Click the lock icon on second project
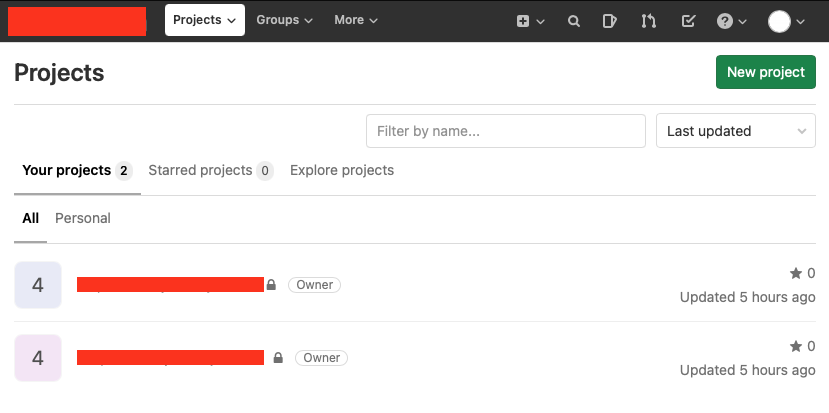Image resolution: width=829 pixels, height=413 pixels. point(278,358)
